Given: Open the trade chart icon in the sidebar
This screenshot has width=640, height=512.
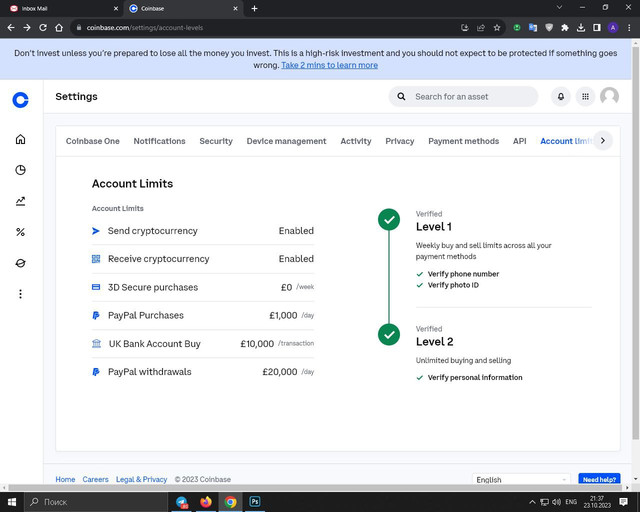Looking at the screenshot, I should point(20,201).
